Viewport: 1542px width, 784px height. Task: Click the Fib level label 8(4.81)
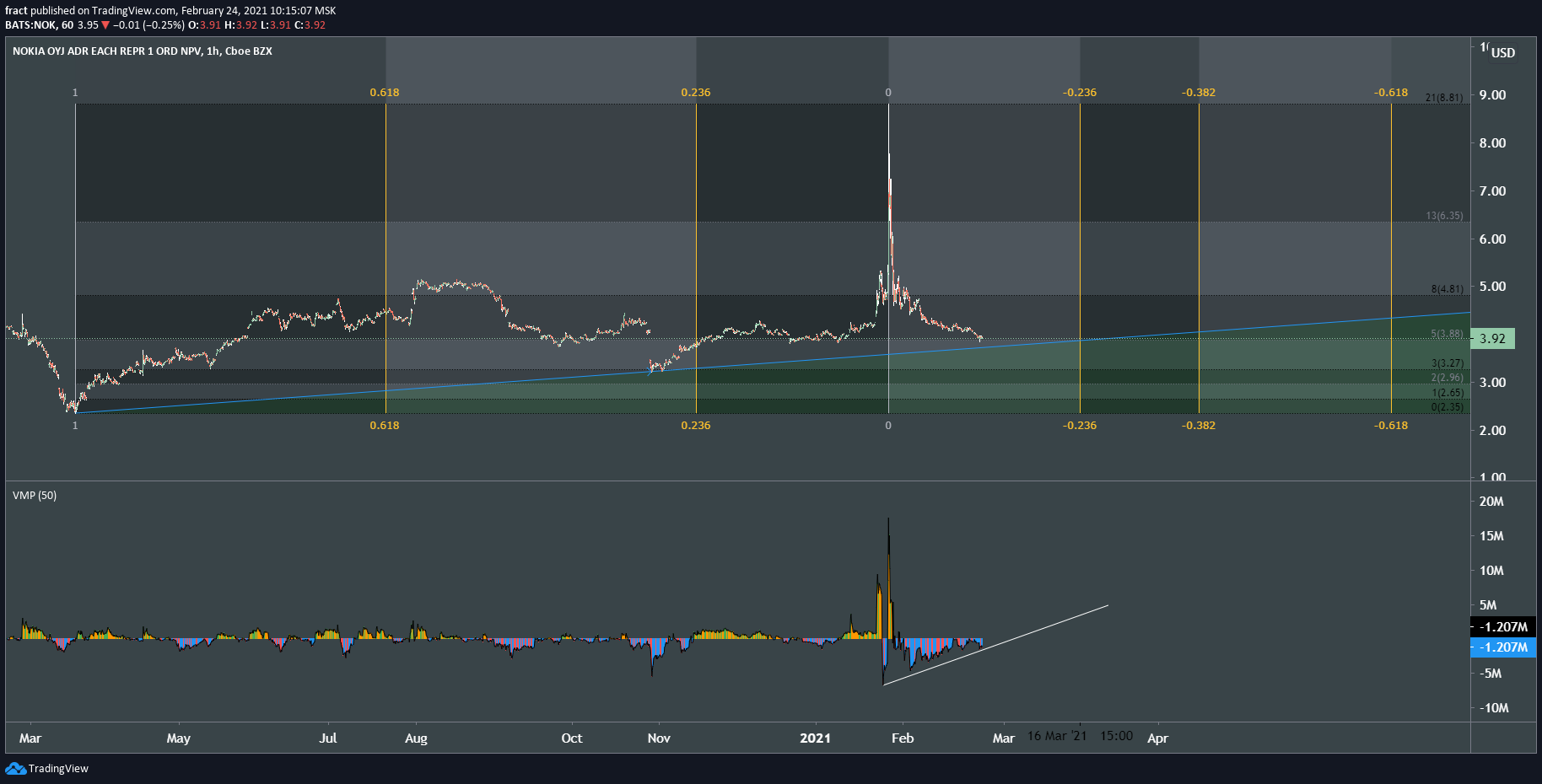pyautogui.click(x=1447, y=289)
